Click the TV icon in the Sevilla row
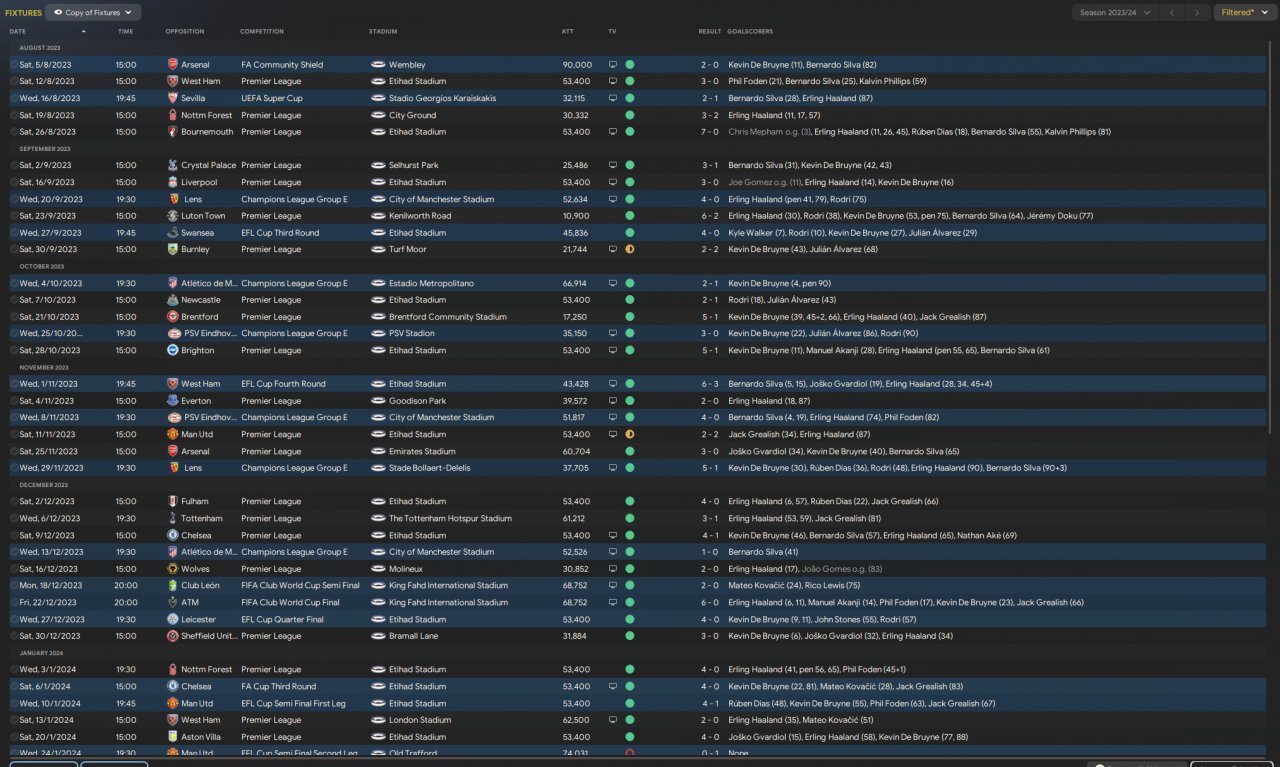 click(x=613, y=98)
